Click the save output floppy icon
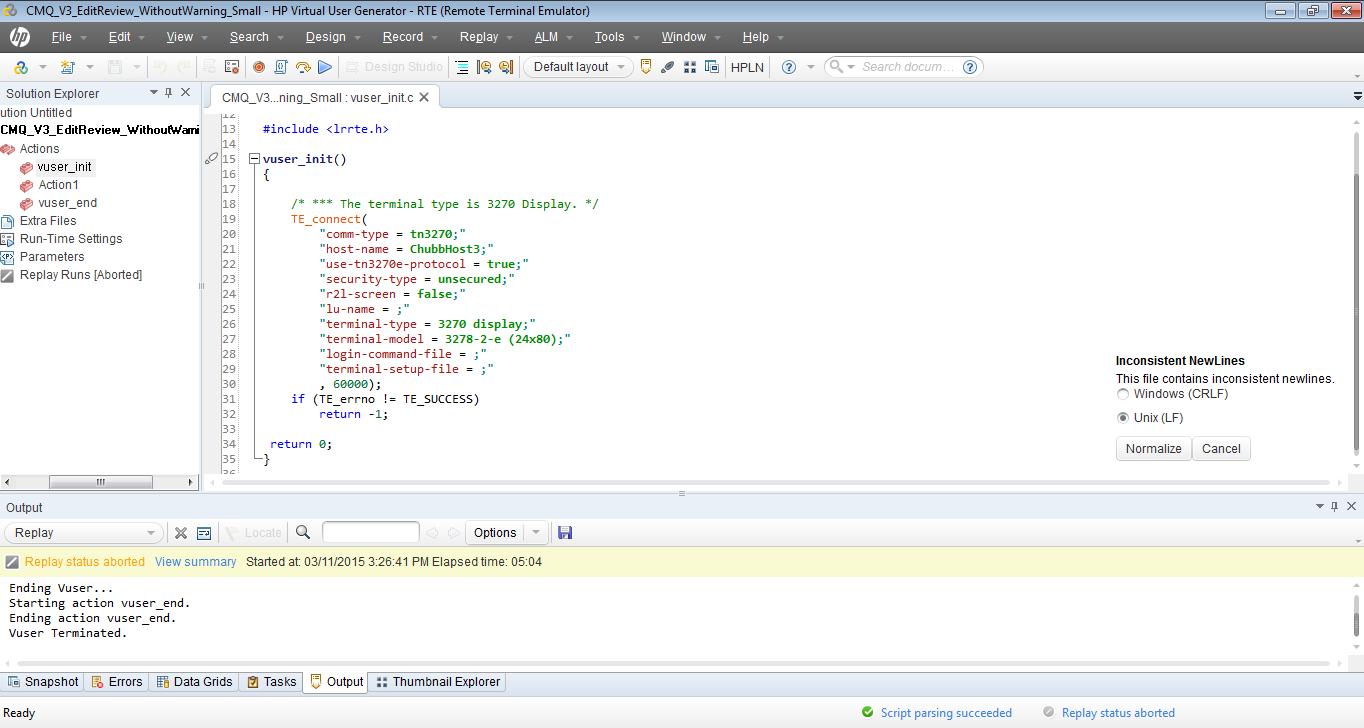This screenshot has height=728, width=1364. [x=565, y=533]
